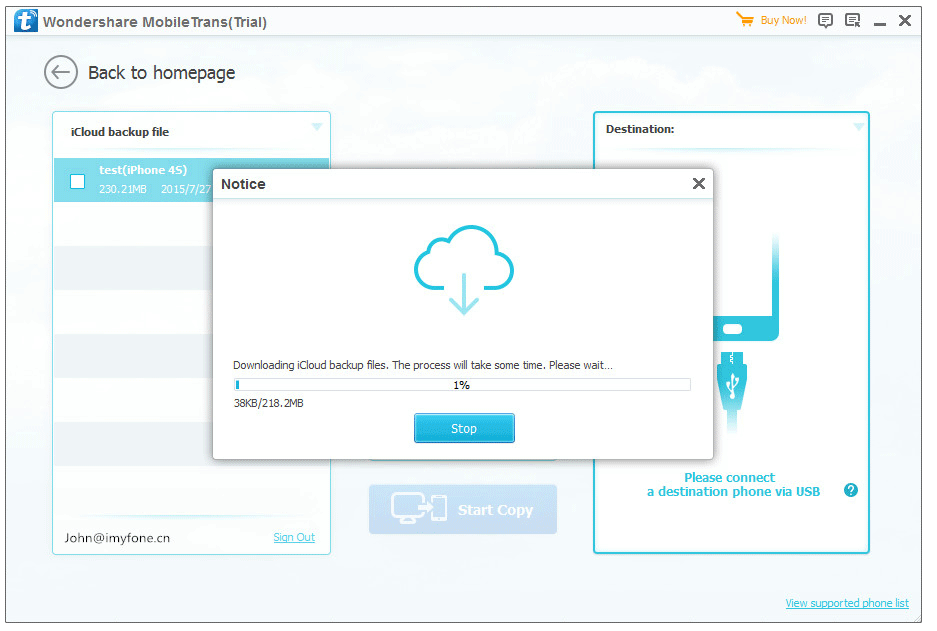Image resolution: width=937 pixels, height=631 pixels.
Task: Click the iCloud backup file heading
Action: (120, 132)
